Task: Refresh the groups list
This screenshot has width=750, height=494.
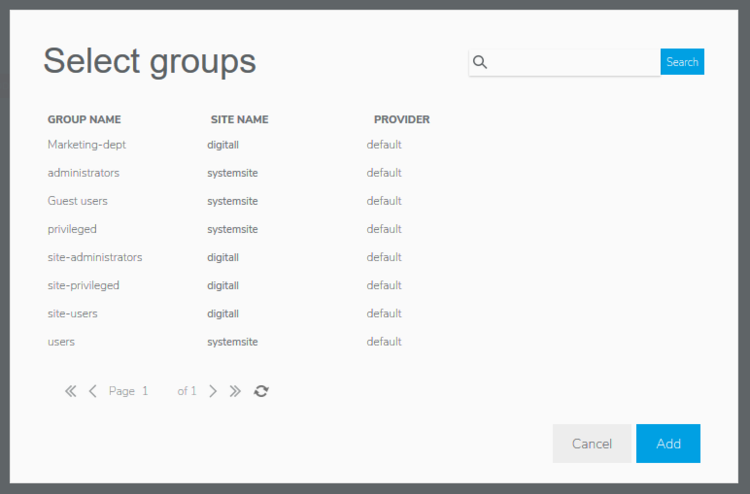Action: [261, 391]
